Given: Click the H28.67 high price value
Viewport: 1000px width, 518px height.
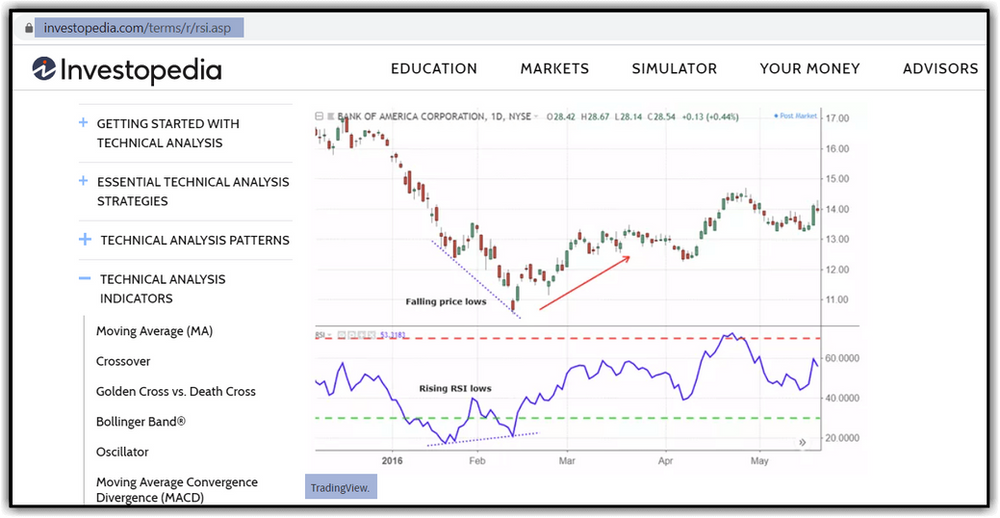Looking at the screenshot, I should coord(596,117).
